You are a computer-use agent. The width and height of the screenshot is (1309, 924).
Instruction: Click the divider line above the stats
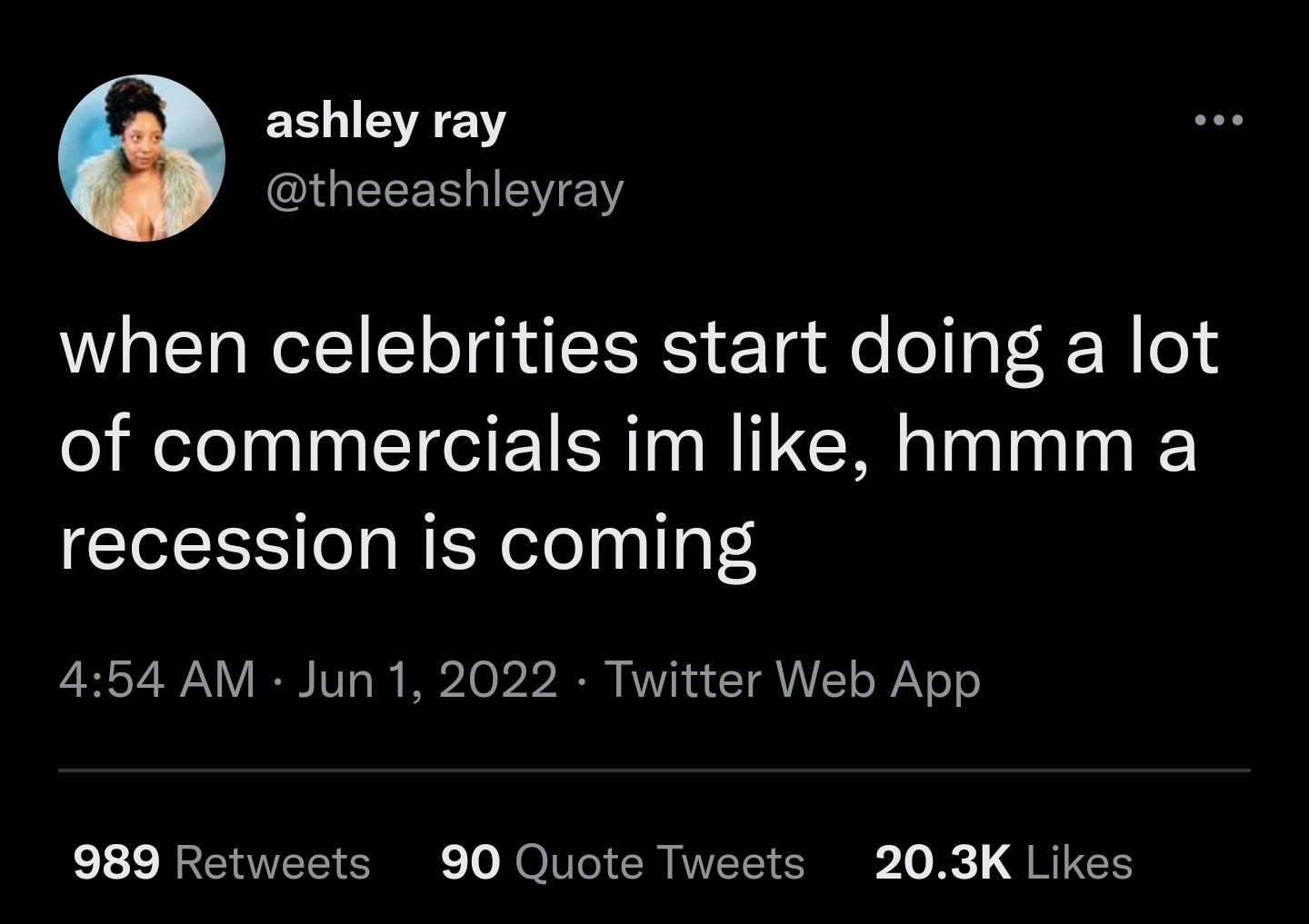coord(654,770)
